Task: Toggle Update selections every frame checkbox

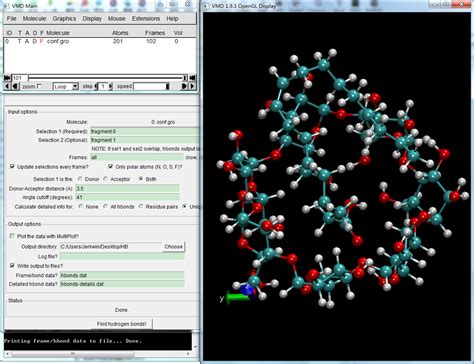Action: (x=12, y=166)
